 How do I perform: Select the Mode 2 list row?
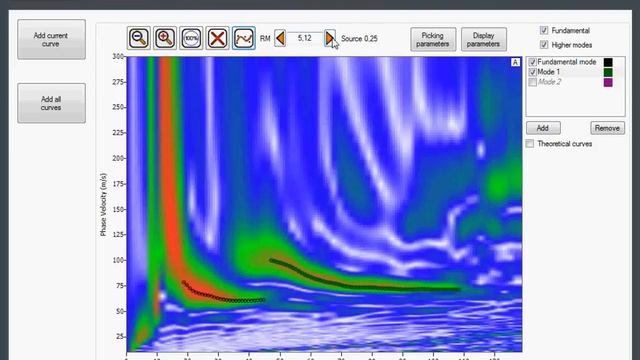click(575, 82)
